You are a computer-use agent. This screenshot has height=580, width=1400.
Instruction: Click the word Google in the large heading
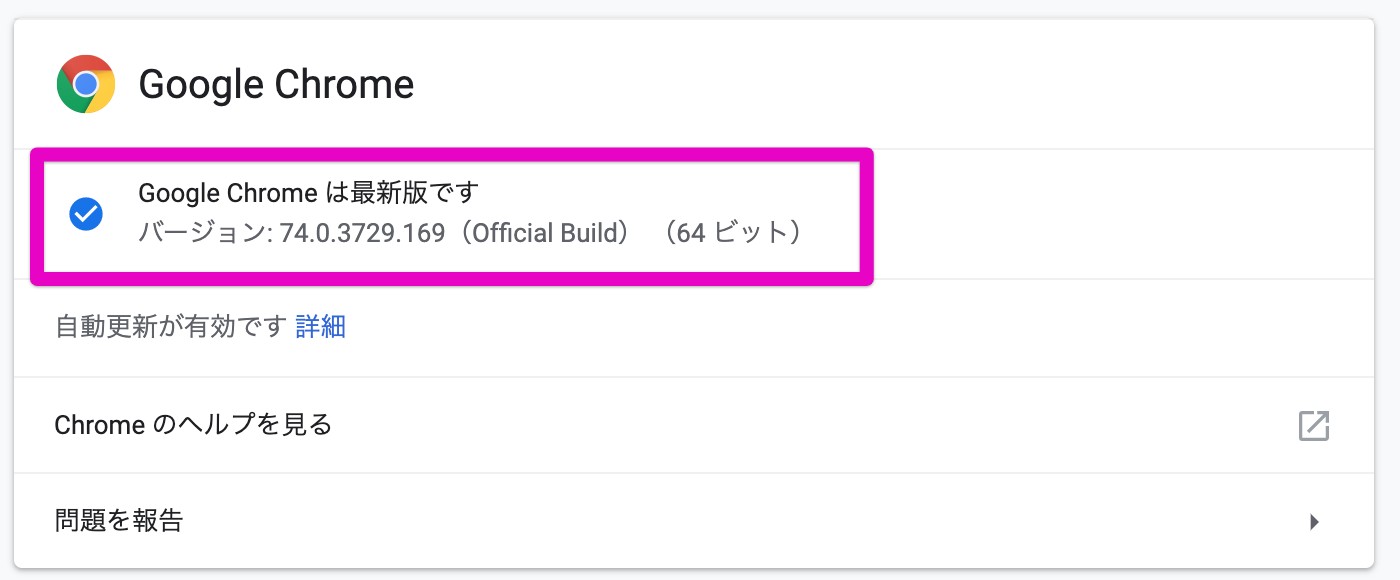click(x=200, y=84)
